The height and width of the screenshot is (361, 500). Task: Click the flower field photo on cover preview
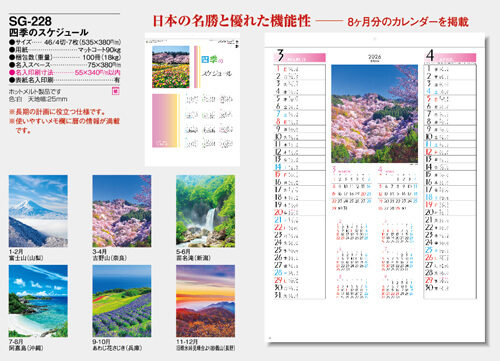click(x=171, y=67)
